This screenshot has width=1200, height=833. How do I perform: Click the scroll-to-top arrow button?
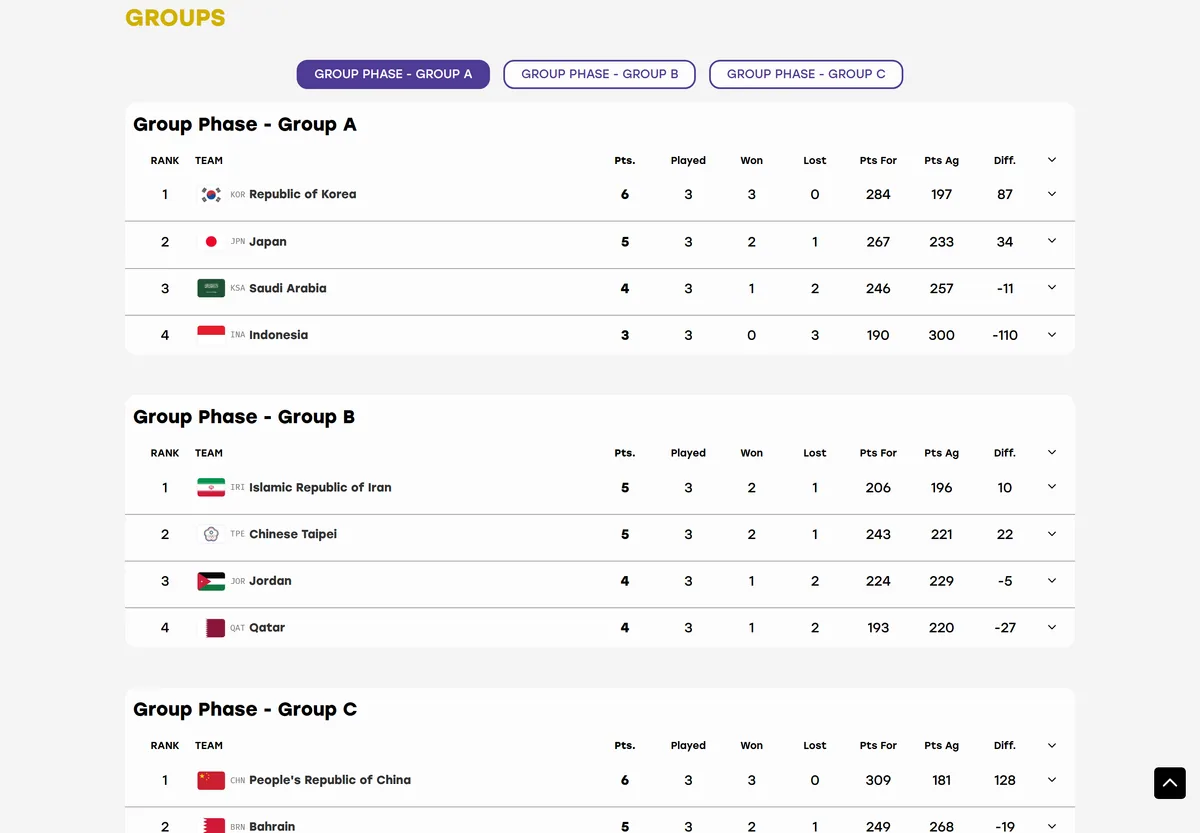click(1170, 783)
